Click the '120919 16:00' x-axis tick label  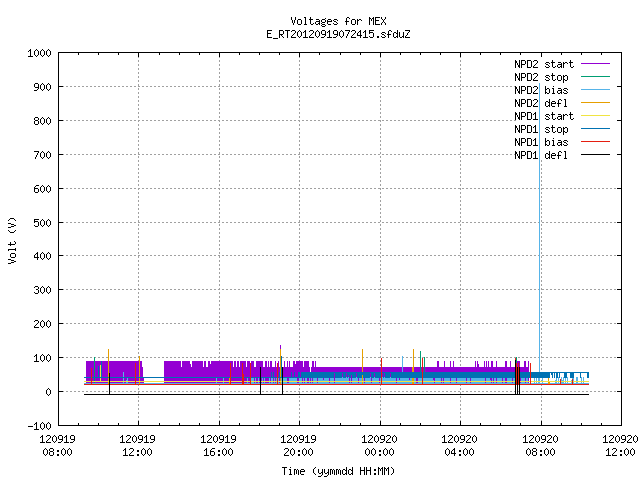pos(218,446)
